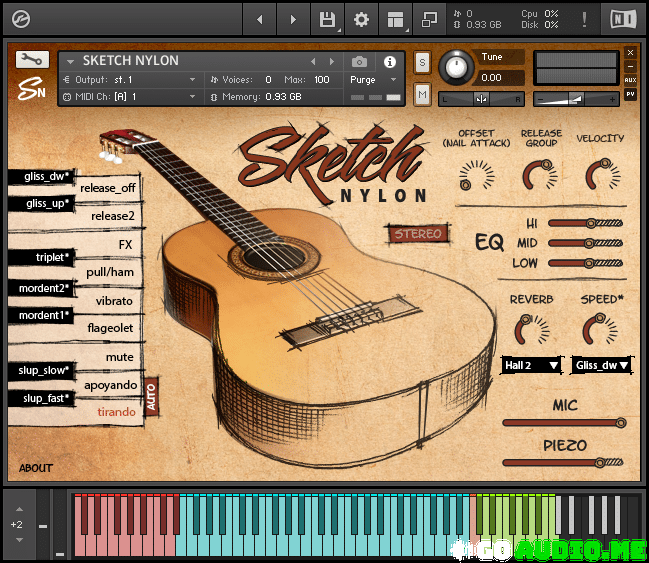Image resolution: width=649 pixels, height=563 pixels.
Task: Click the MIC volume slider
Action: pyautogui.click(x=563, y=423)
